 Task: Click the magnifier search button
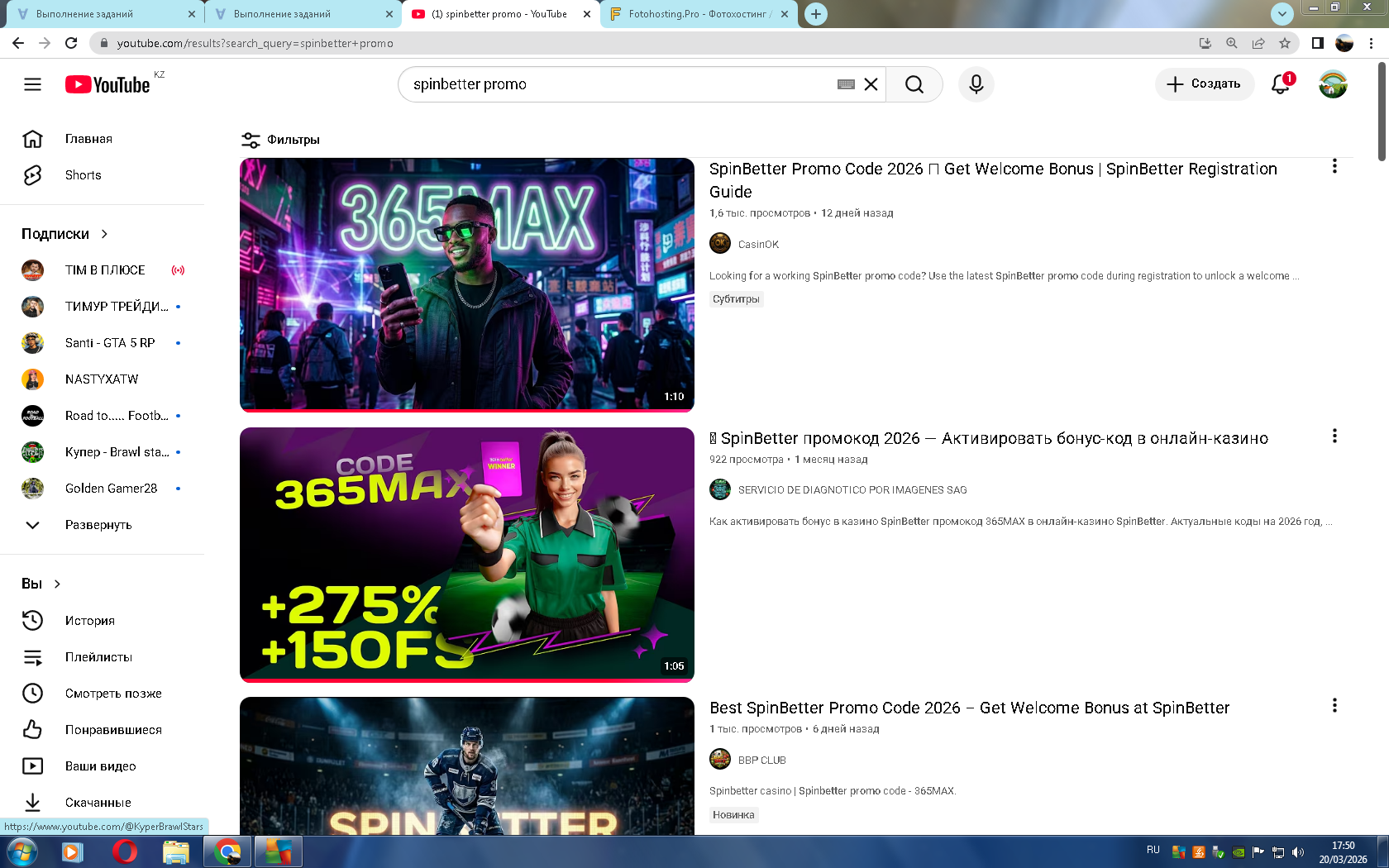coord(914,84)
